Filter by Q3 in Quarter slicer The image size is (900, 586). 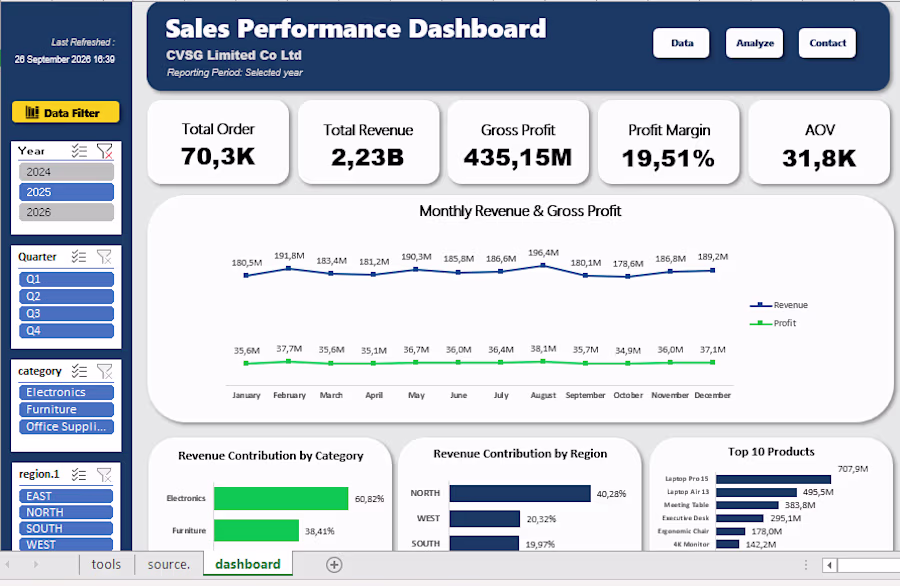click(67, 314)
